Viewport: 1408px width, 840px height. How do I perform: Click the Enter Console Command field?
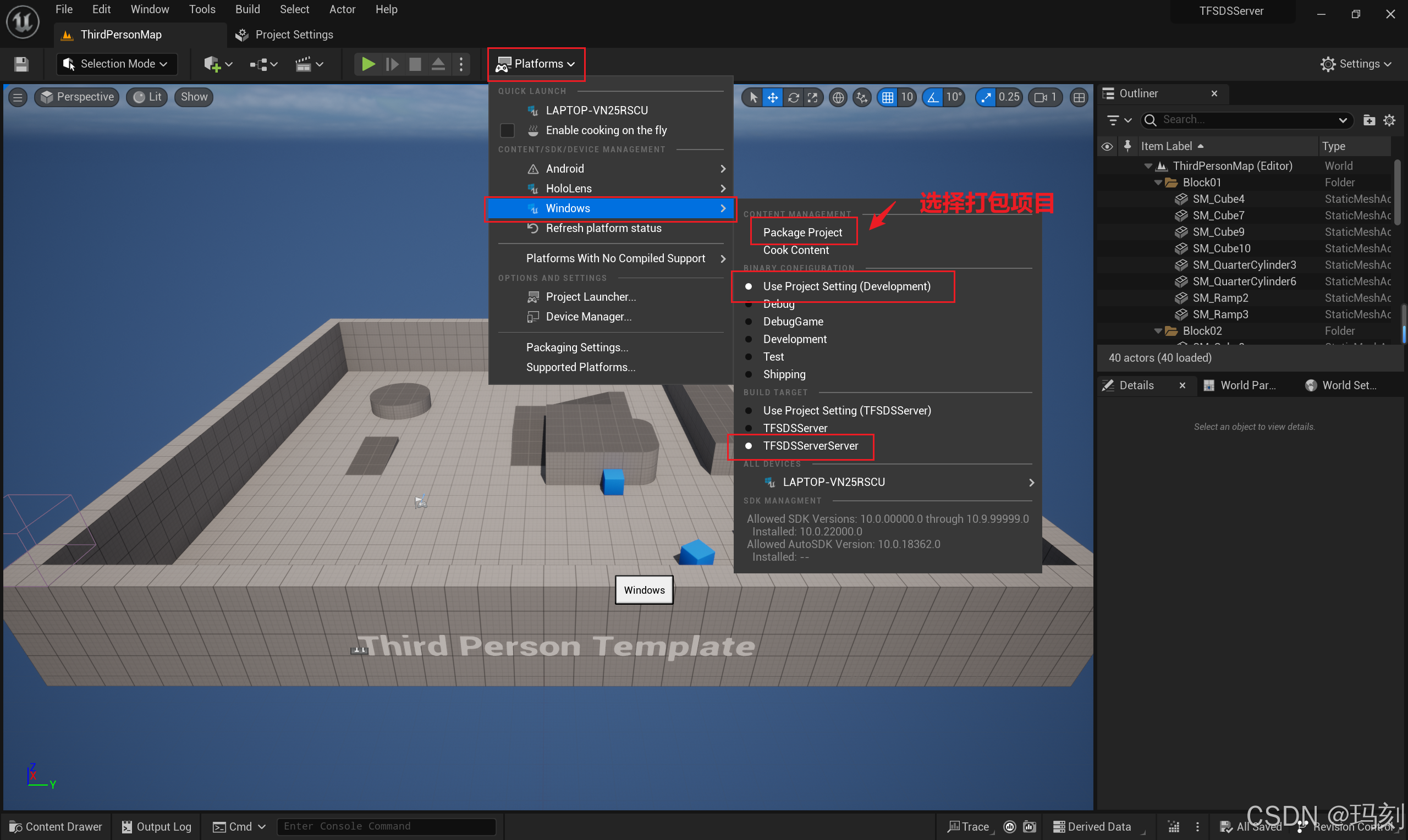coord(386,826)
